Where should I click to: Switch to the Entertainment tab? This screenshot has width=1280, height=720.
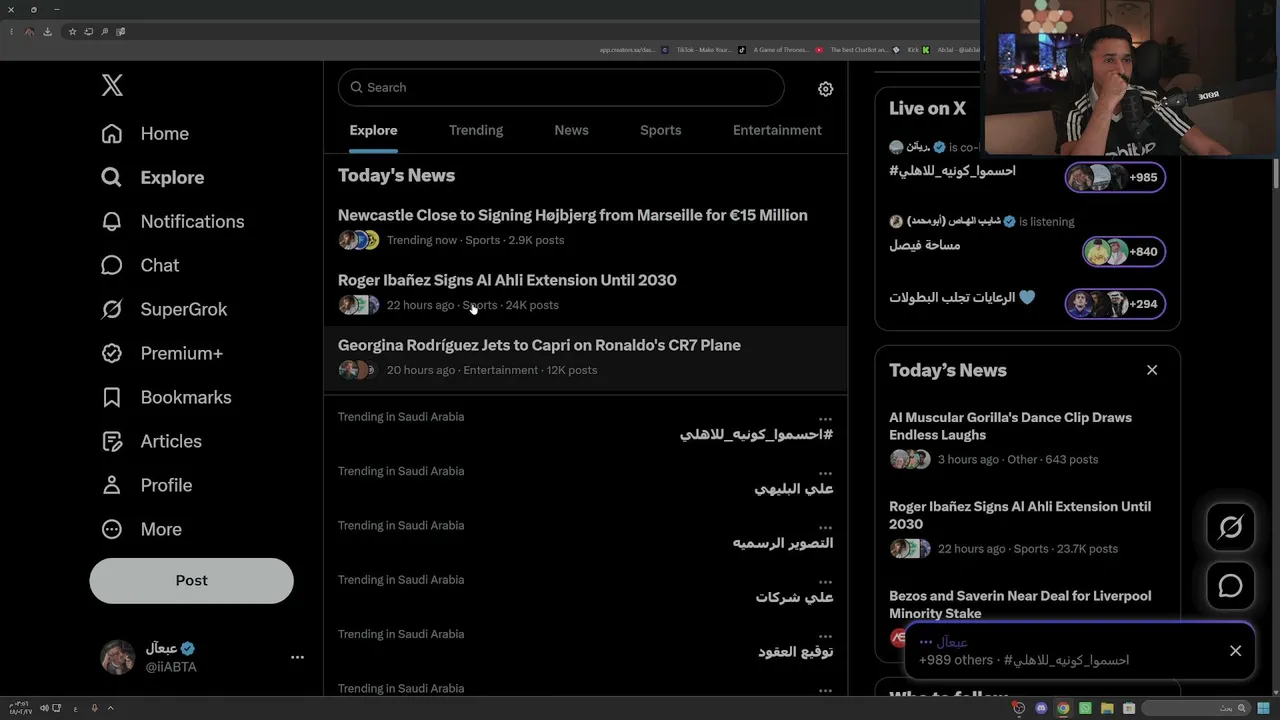(x=777, y=130)
